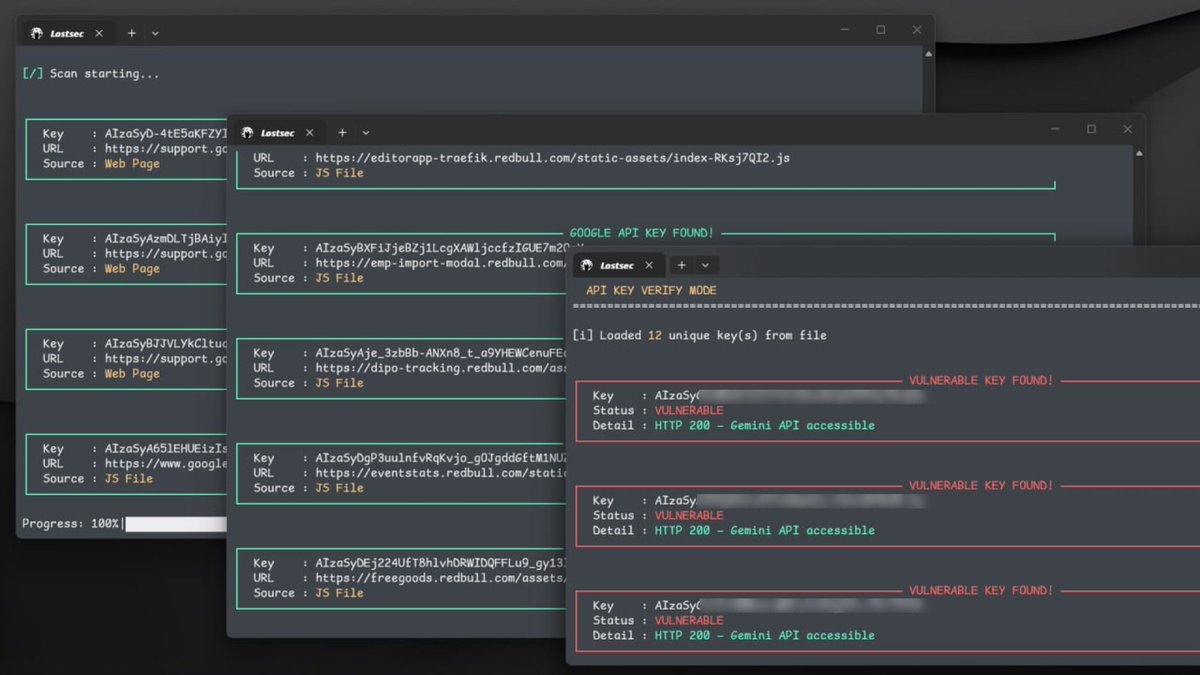Expand the profile dropdown in the back window
Image resolution: width=1200 pixels, height=675 pixels.
[x=155, y=33]
